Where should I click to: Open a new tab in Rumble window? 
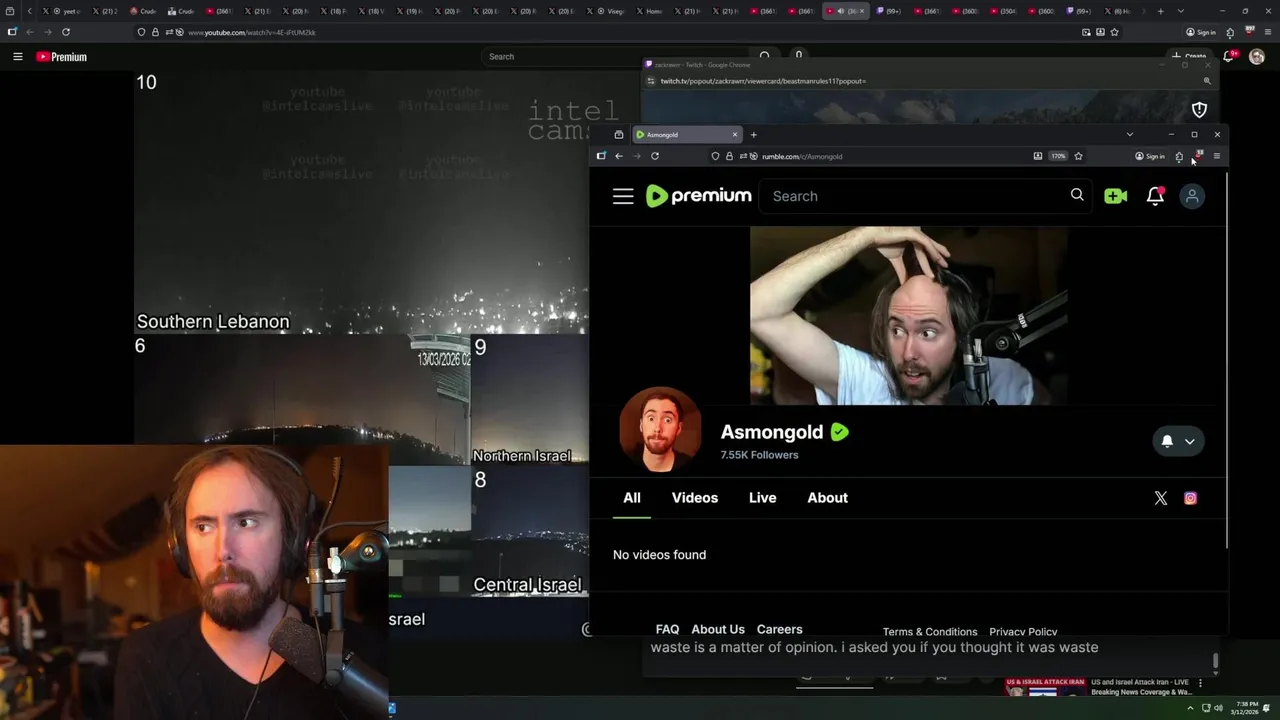point(754,135)
